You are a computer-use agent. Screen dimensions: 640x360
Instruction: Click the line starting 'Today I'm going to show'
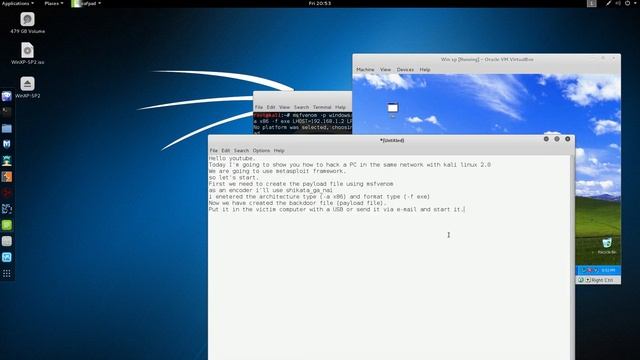[x=350, y=165]
